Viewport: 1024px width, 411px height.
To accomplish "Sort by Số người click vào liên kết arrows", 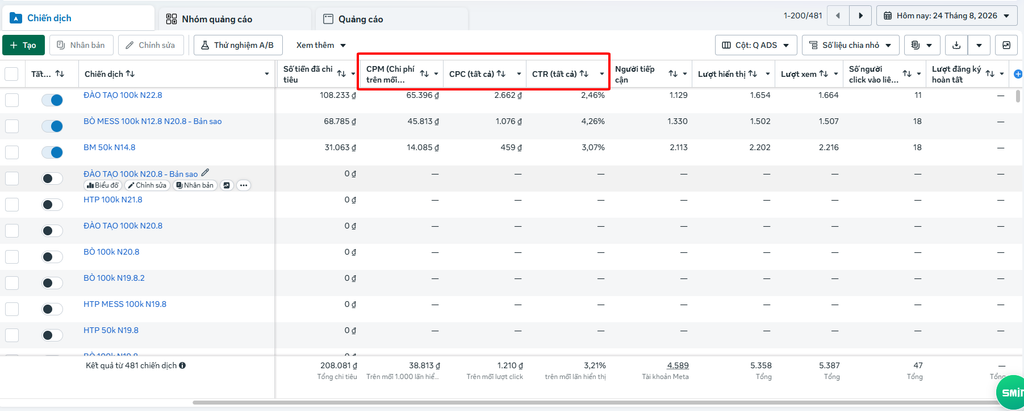I will (x=906, y=74).
